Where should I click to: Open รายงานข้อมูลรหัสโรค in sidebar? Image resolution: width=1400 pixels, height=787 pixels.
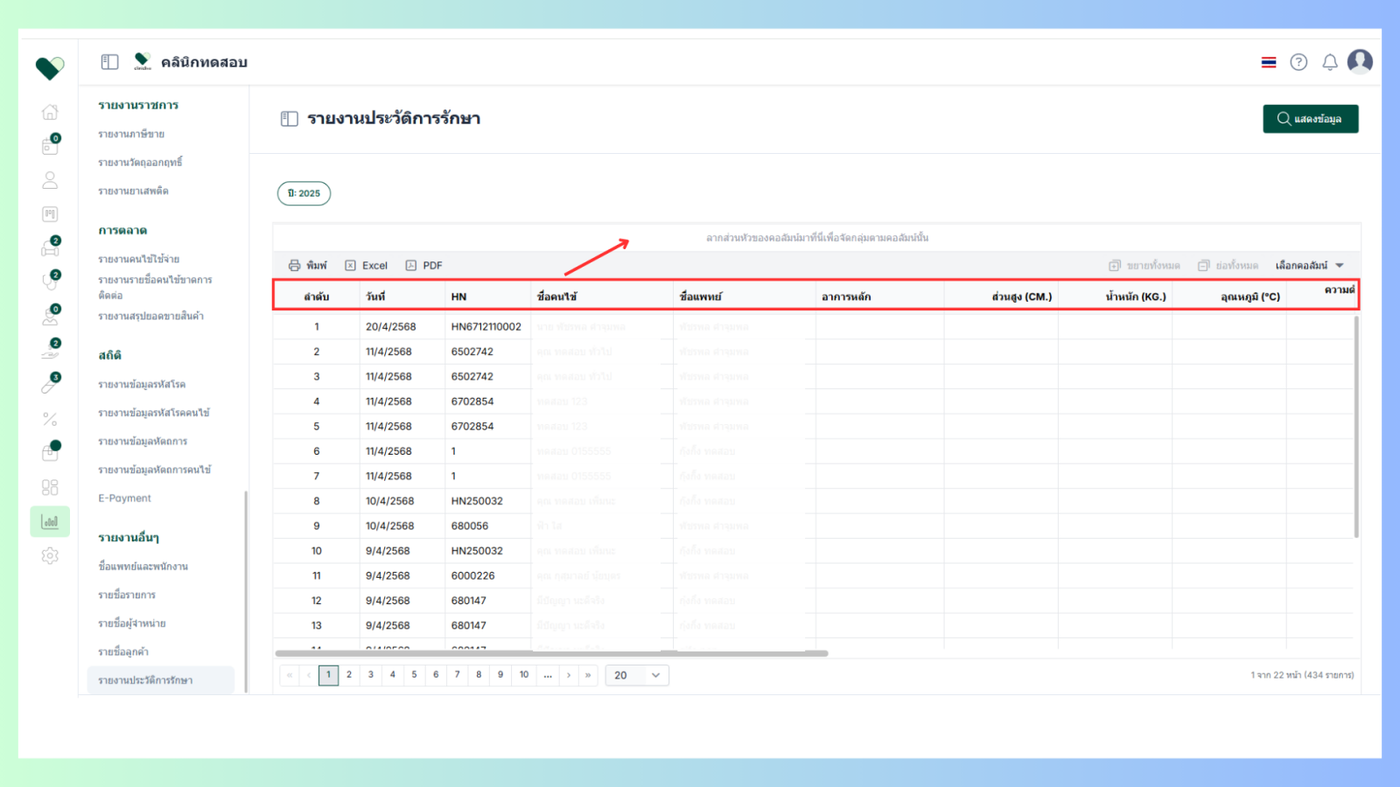142,385
